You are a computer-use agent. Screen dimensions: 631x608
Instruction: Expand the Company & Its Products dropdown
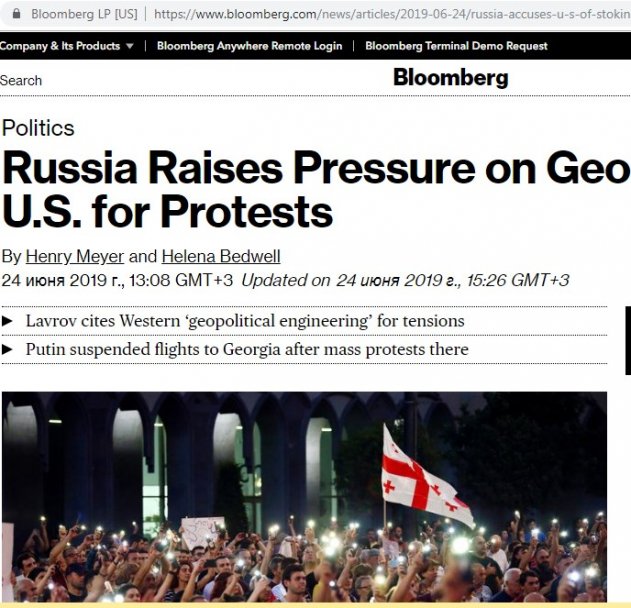click(x=67, y=46)
